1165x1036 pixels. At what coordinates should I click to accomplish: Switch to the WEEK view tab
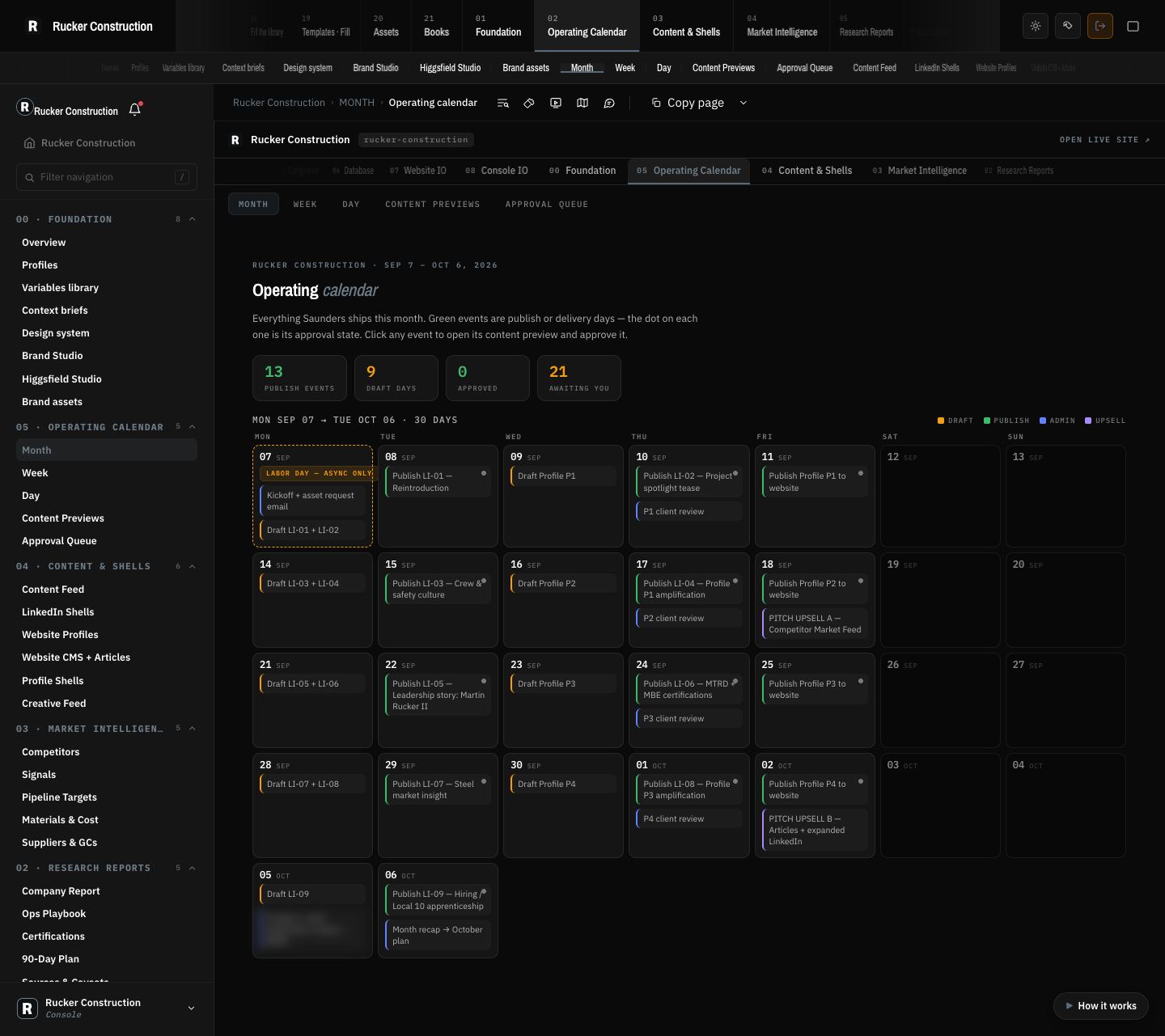[305, 205]
